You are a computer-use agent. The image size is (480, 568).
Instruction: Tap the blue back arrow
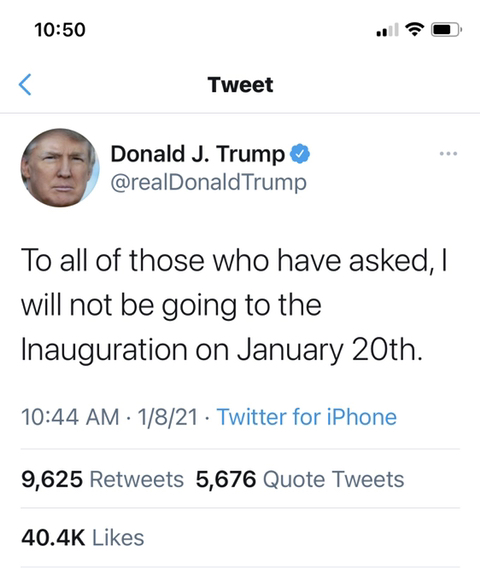25,84
